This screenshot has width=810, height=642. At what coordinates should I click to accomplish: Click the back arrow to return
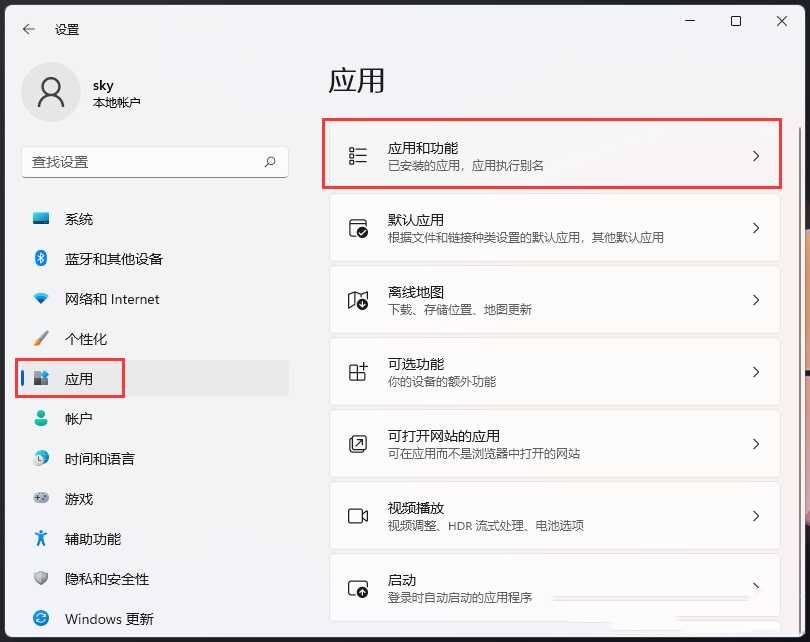[28, 29]
